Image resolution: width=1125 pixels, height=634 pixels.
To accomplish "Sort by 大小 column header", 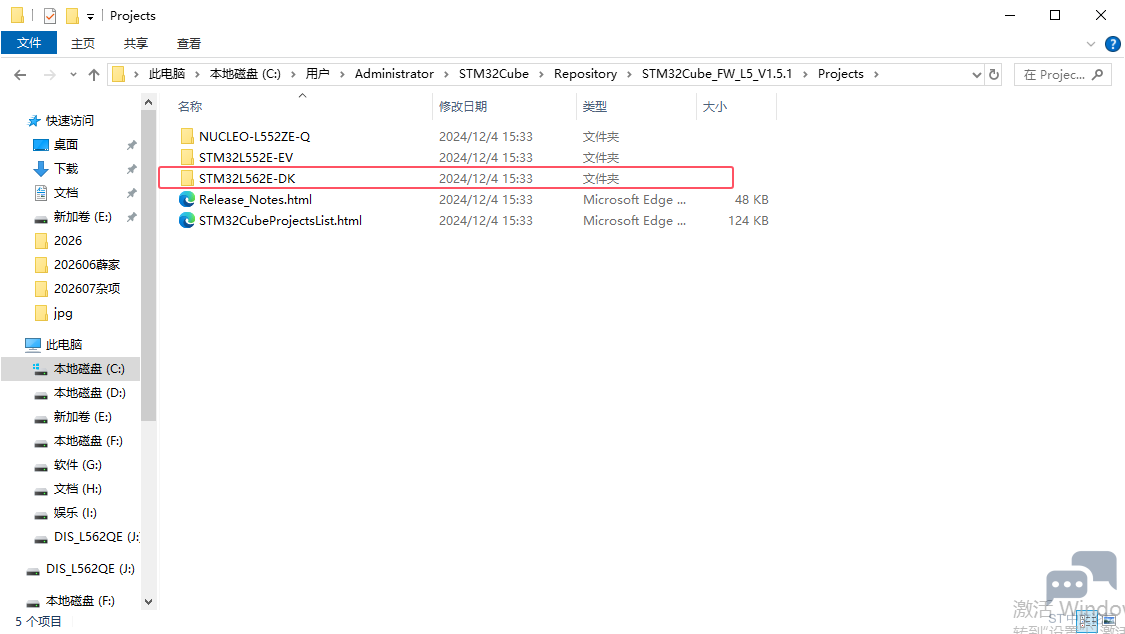I will pos(715,107).
